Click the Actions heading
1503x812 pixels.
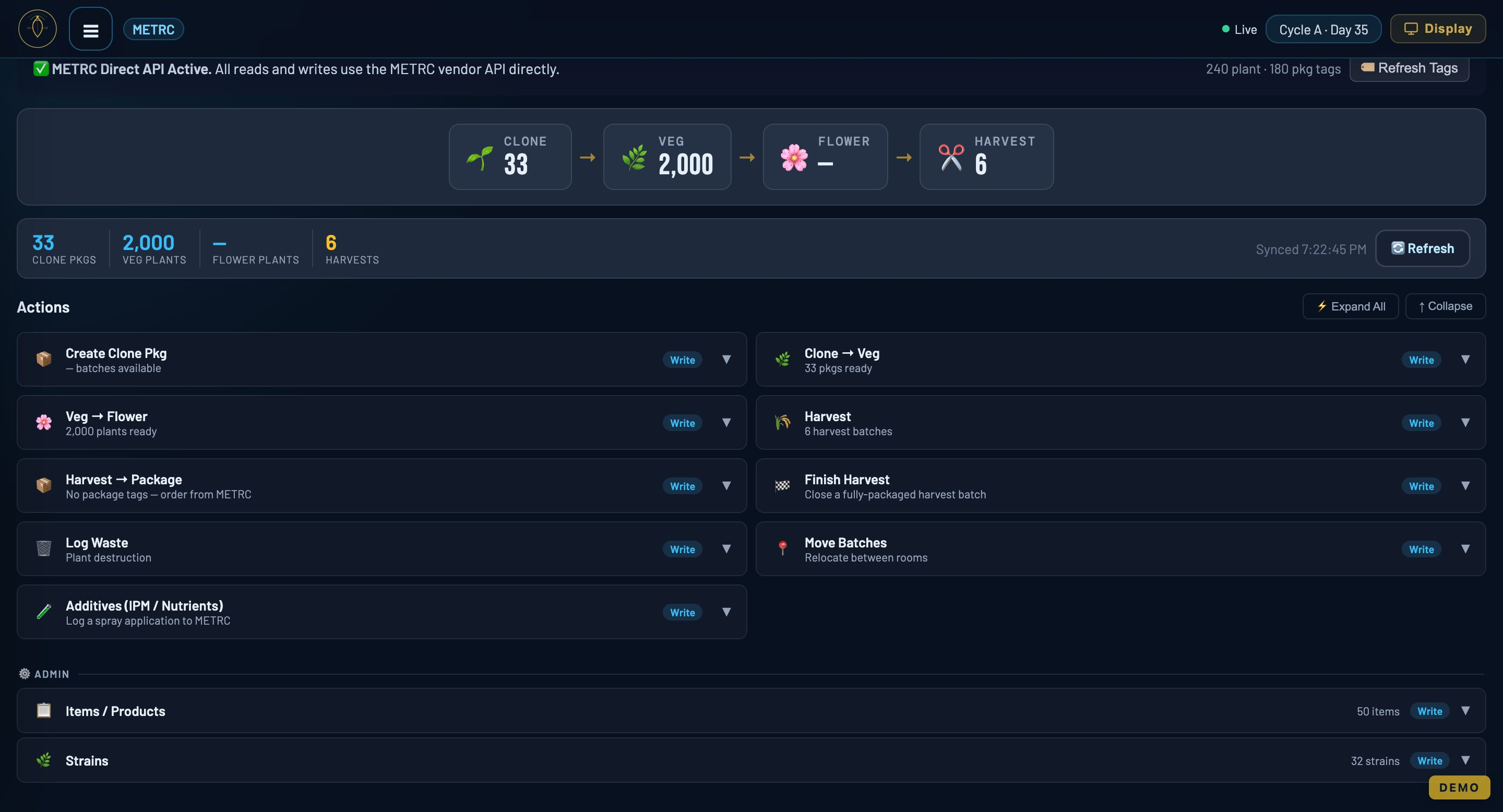[x=43, y=307]
